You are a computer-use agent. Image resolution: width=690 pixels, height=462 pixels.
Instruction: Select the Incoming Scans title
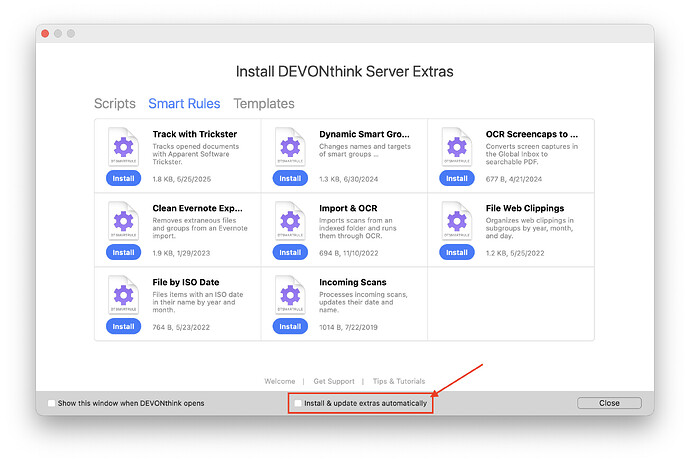tap(352, 282)
